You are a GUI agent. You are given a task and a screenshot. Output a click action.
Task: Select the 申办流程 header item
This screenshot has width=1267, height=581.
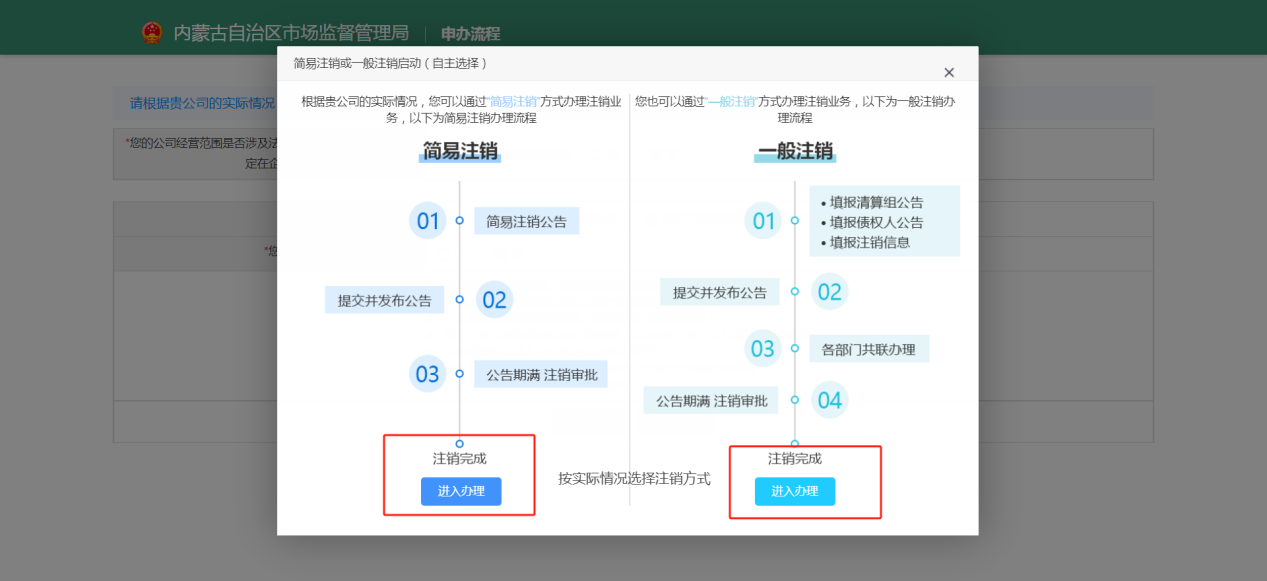coord(470,33)
